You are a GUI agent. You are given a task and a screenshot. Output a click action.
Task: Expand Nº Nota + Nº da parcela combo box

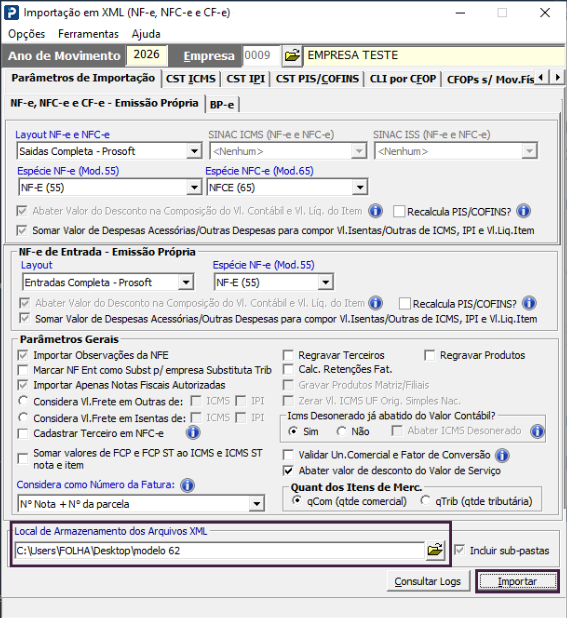coord(256,504)
